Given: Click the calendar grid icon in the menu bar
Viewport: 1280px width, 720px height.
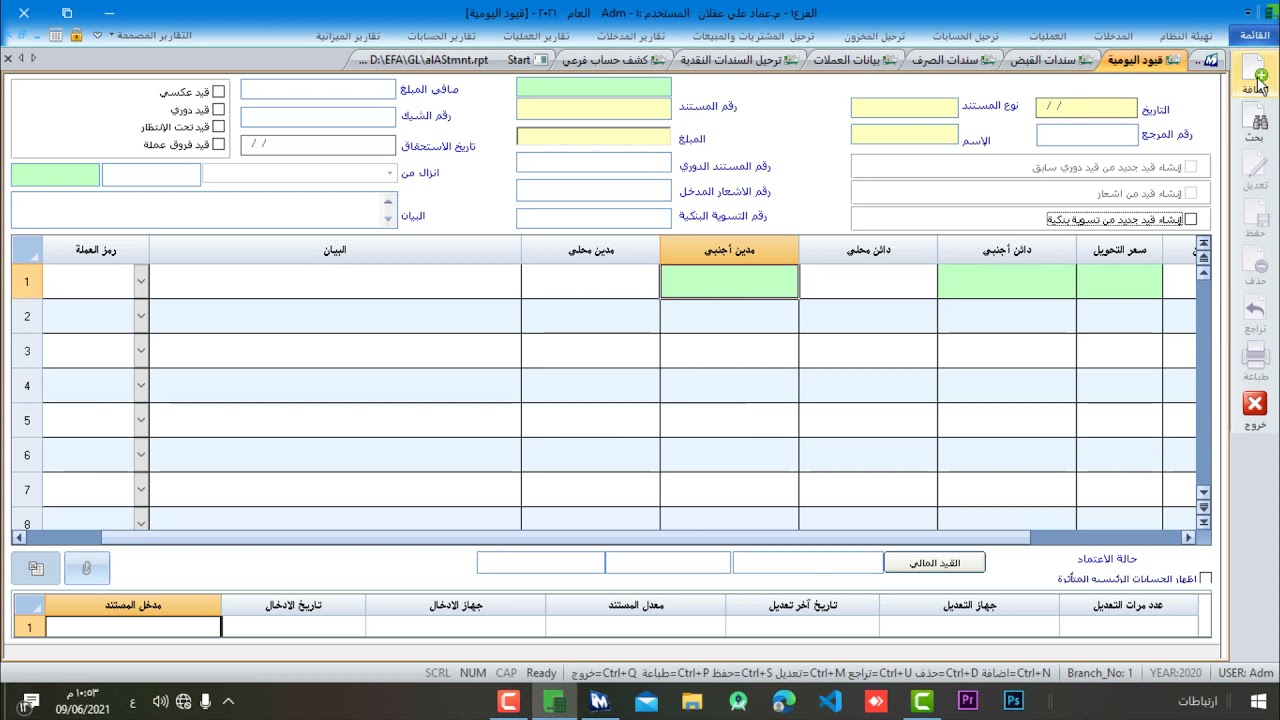Looking at the screenshot, I should pos(57,35).
